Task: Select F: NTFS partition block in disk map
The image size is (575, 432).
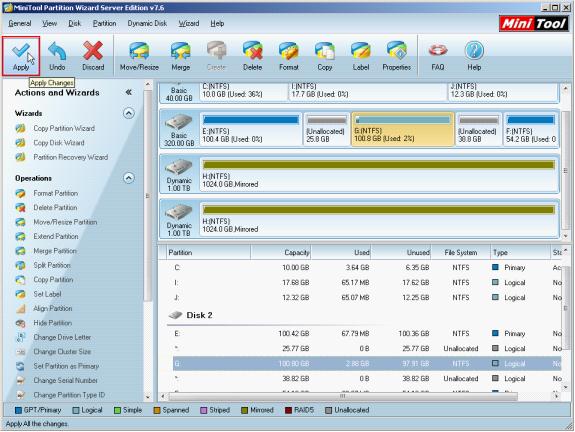Action: click(531, 129)
